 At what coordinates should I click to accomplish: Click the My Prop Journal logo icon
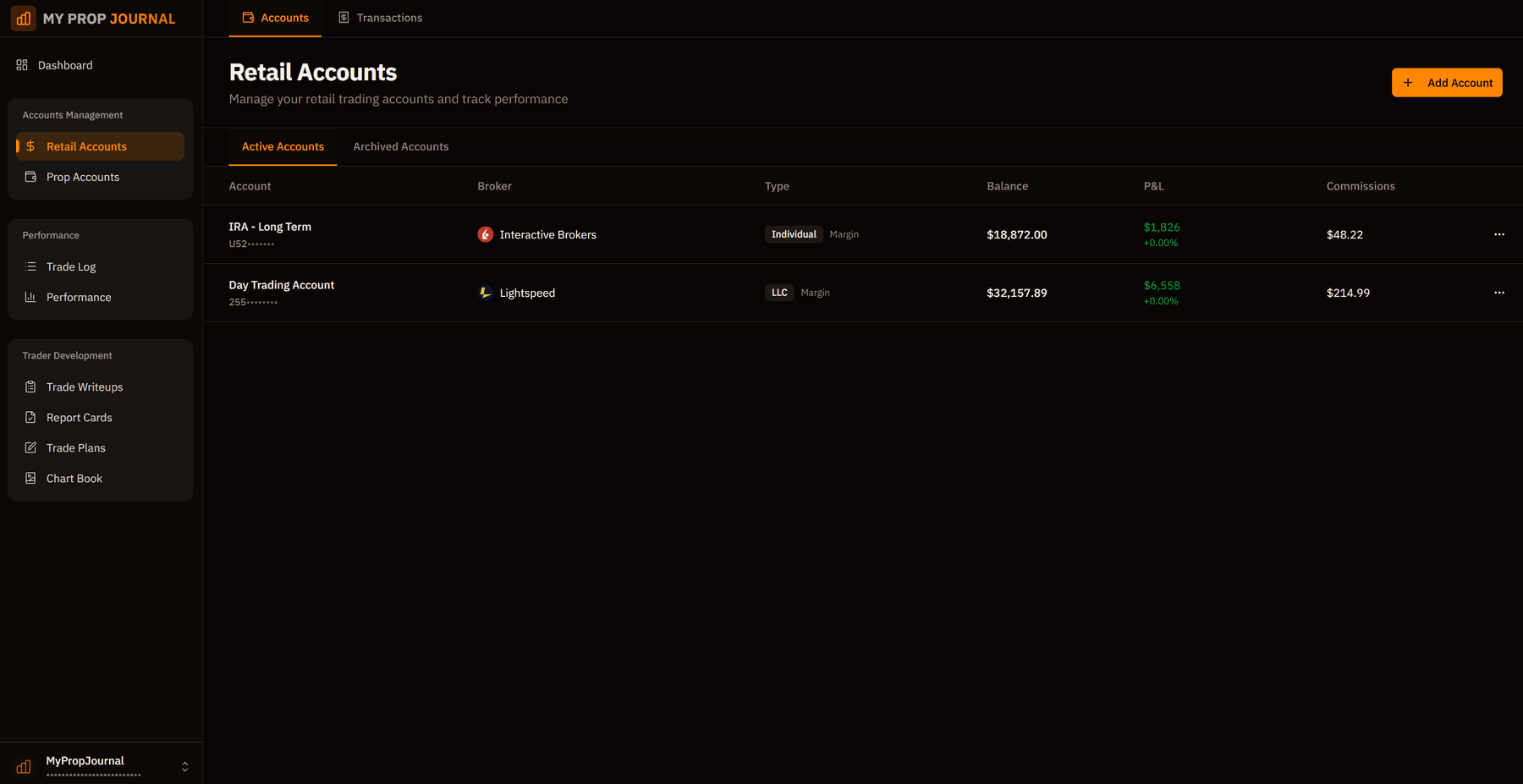point(23,18)
